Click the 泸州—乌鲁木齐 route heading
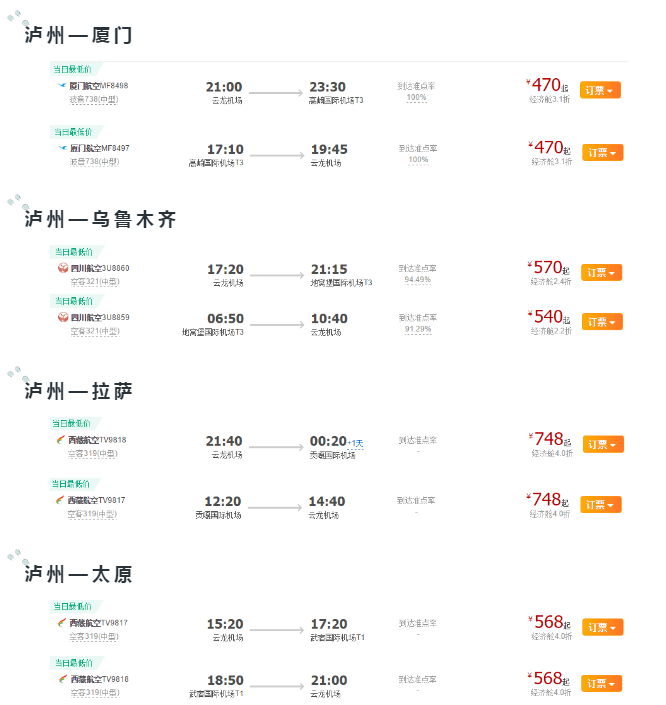666x705 pixels. pyautogui.click(x=100, y=219)
